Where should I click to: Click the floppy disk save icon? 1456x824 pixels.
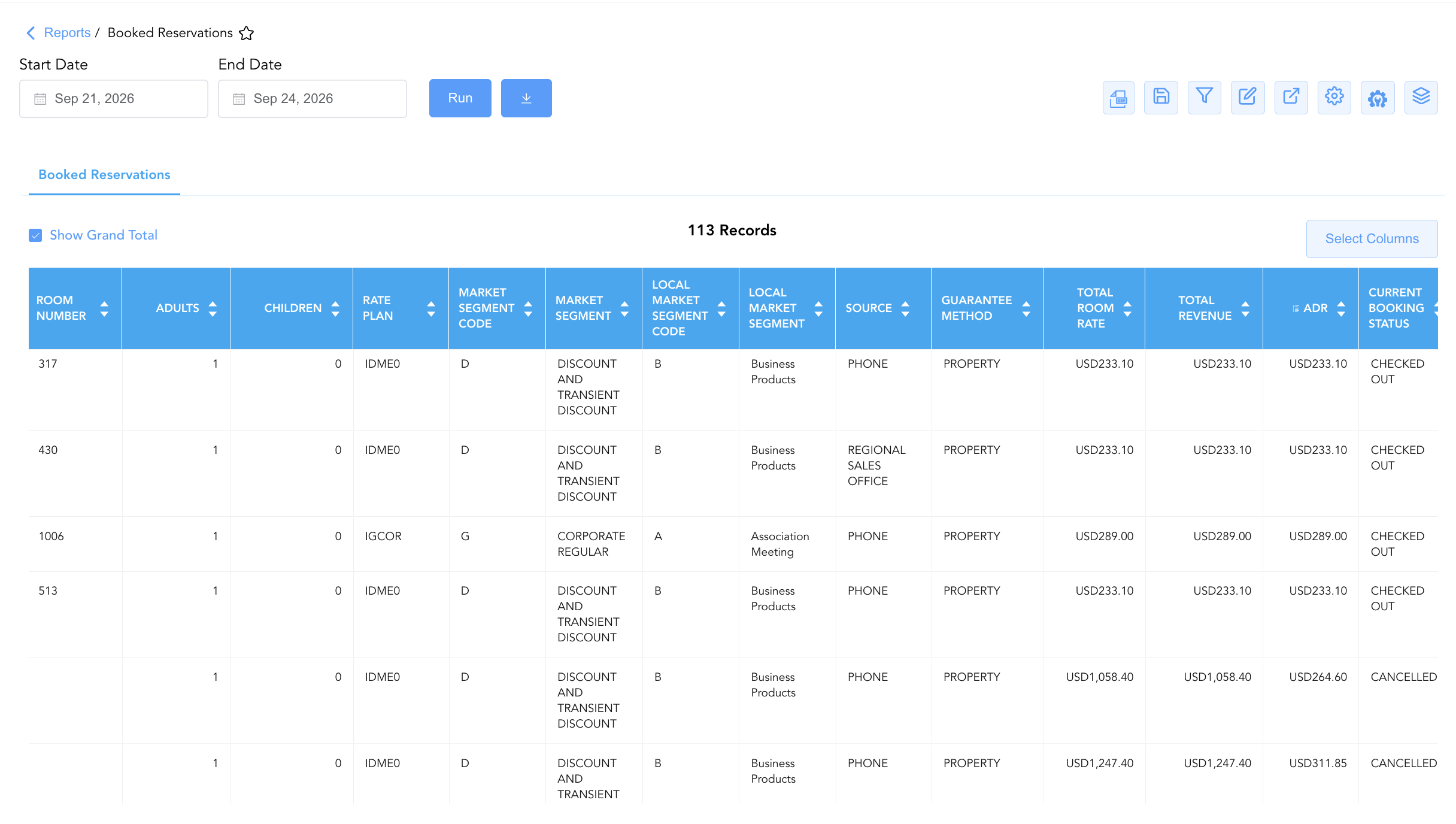coord(1161,98)
